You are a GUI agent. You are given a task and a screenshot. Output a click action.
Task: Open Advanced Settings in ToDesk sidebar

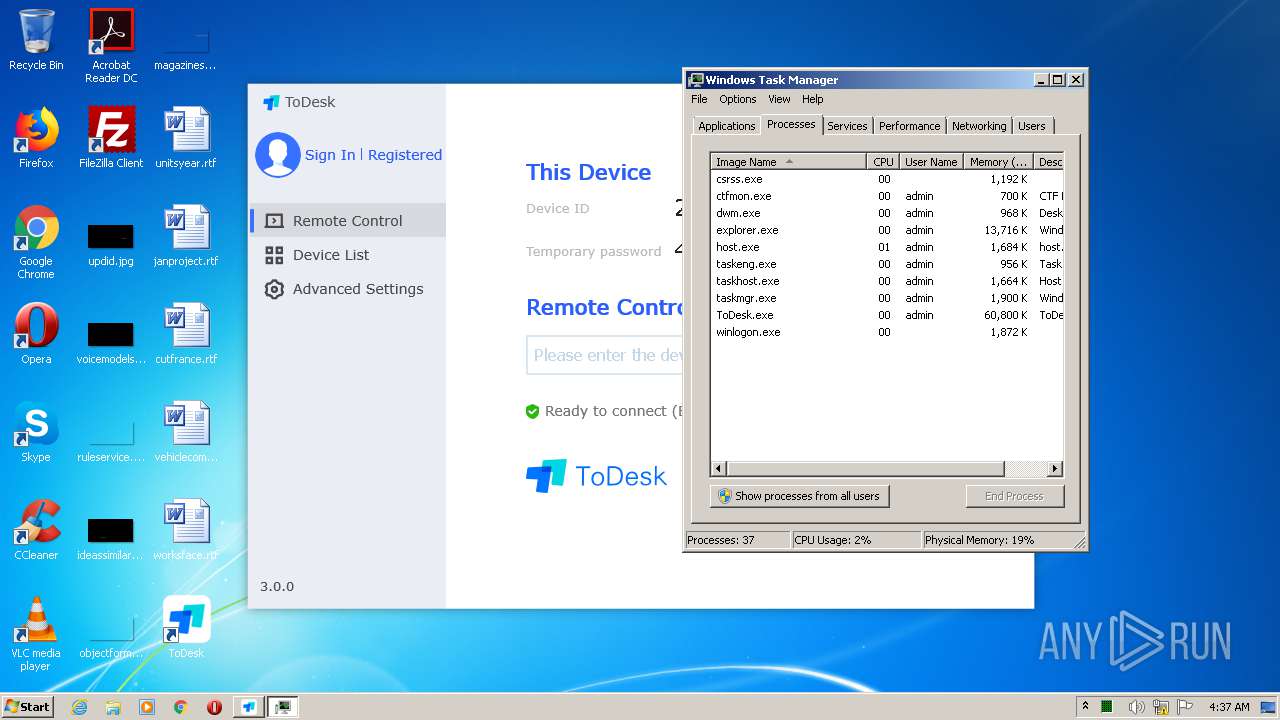[347, 289]
